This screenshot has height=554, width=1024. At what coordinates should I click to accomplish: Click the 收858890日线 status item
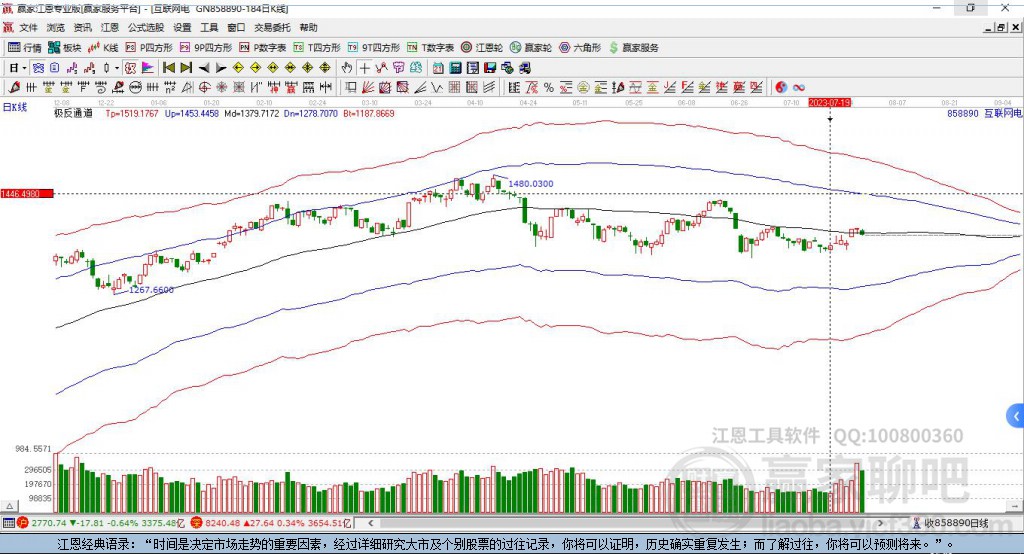click(951, 523)
